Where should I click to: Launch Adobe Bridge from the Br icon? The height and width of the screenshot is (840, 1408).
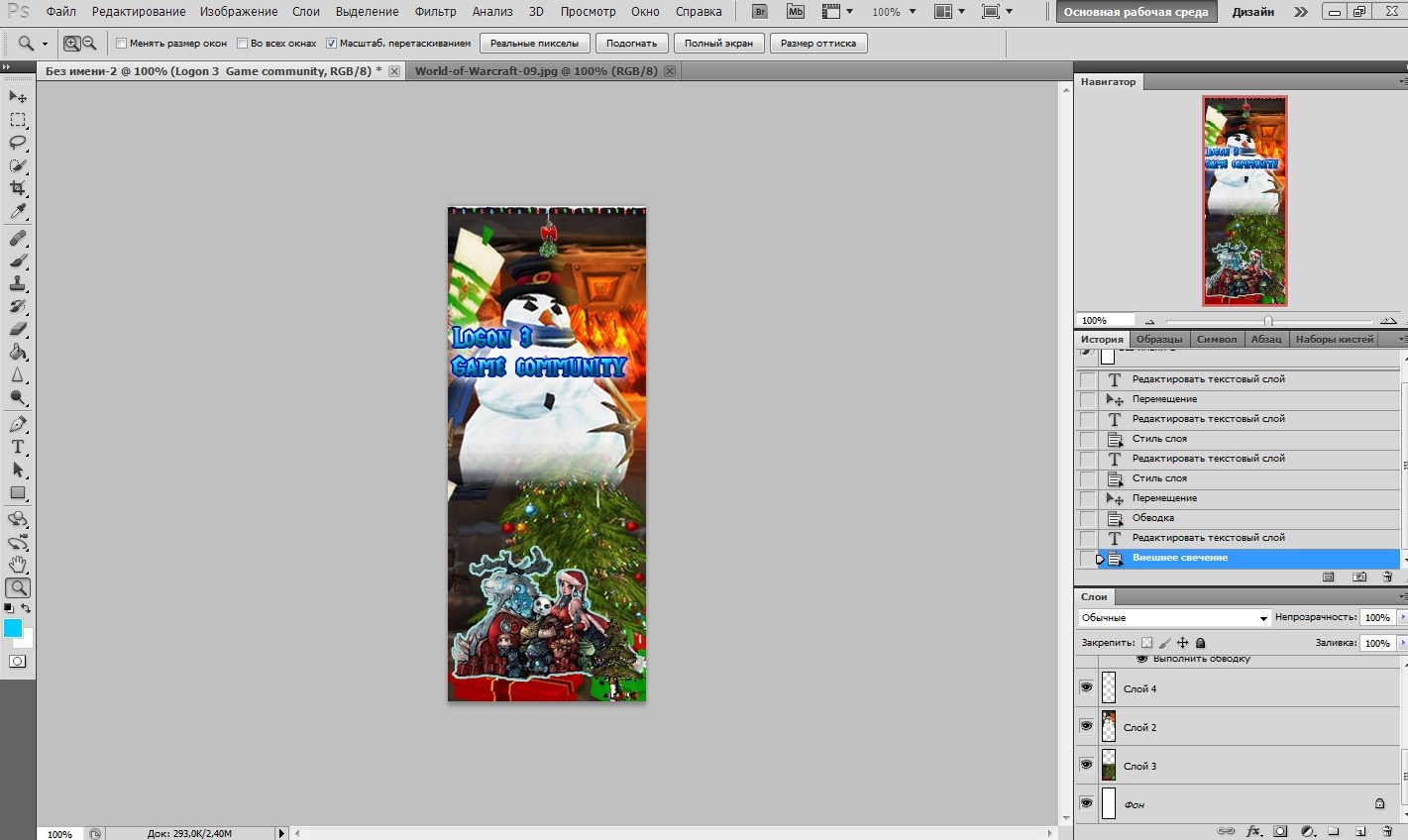click(760, 12)
